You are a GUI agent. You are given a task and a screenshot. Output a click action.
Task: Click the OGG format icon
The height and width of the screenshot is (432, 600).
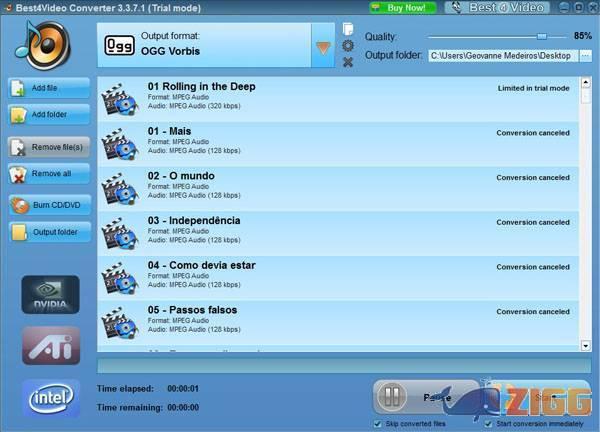click(x=119, y=46)
